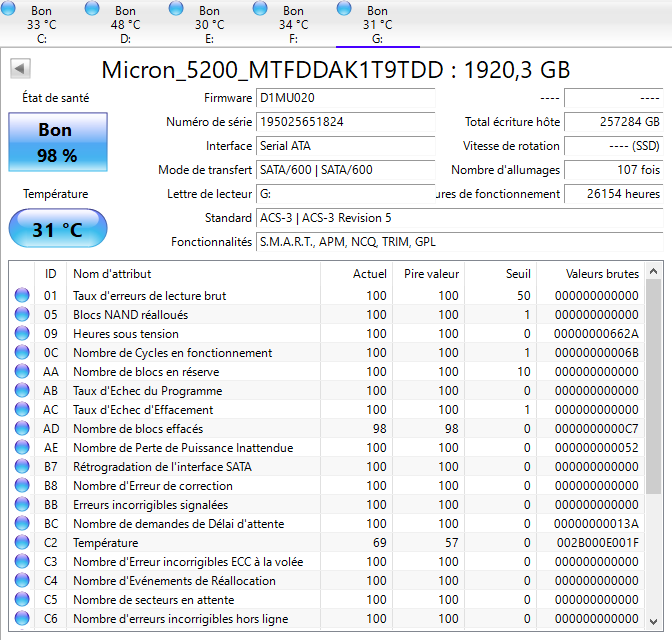Select drive D: tab at 48 °C
The width and height of the screenshot is (672, 640).
click(x=126, y=24)
